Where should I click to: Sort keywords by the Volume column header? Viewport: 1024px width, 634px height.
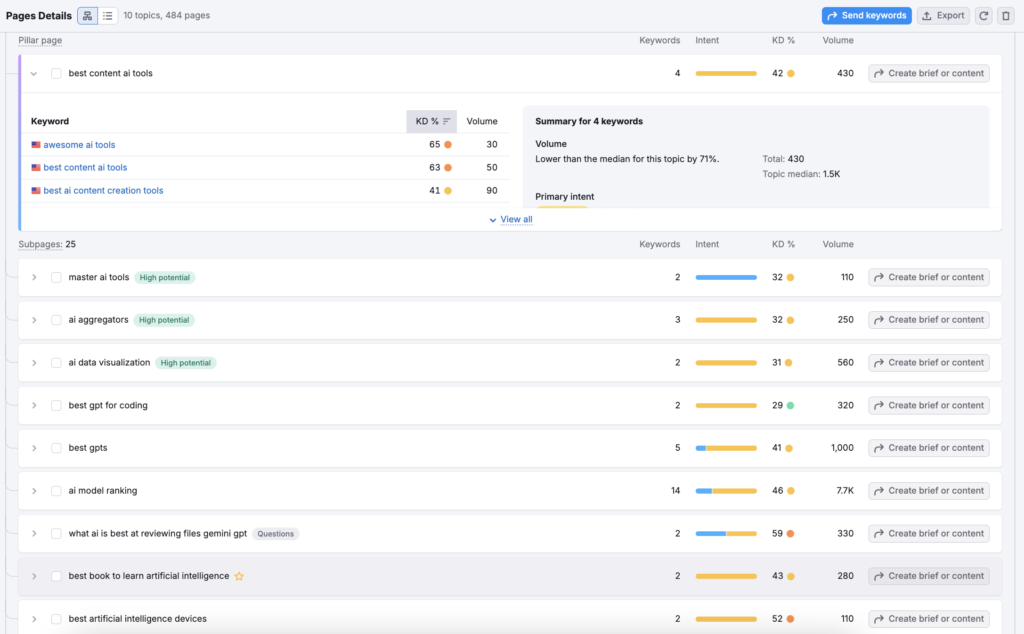482,121
